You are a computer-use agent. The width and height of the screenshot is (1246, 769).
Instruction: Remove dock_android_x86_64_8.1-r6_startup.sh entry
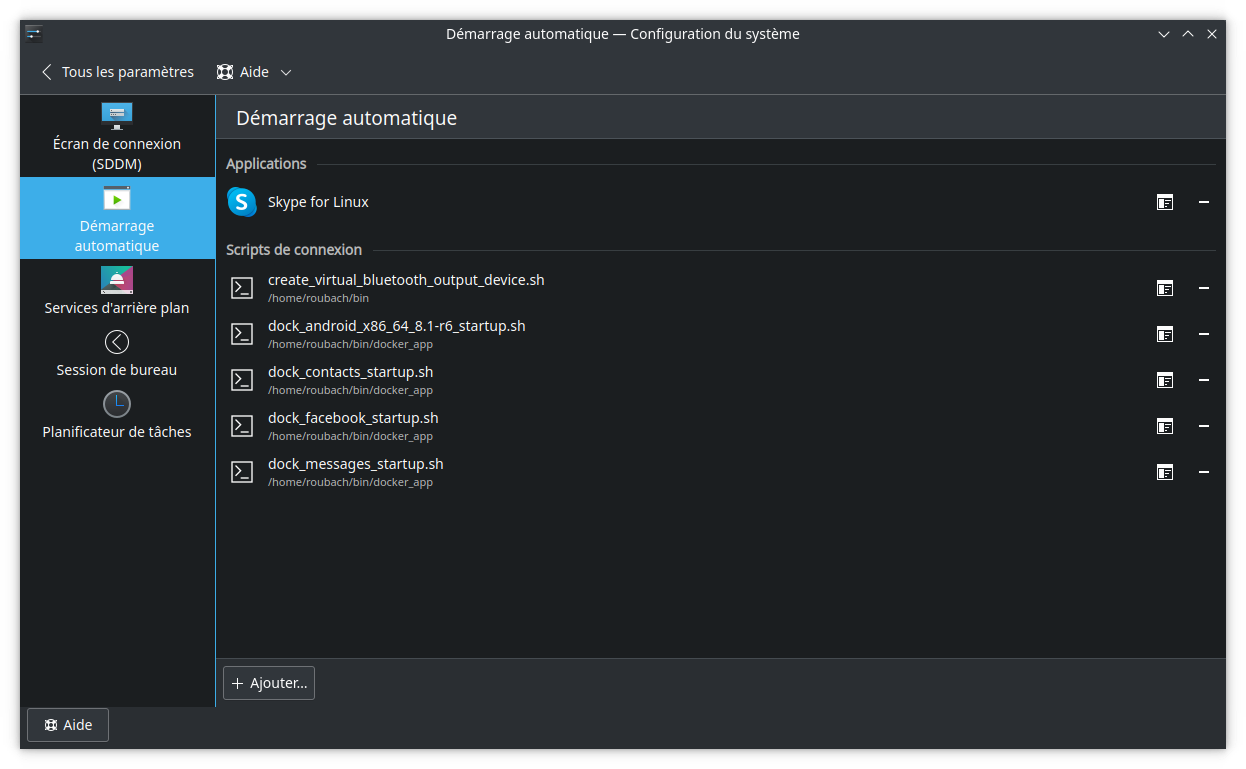tap(1204, 333)
